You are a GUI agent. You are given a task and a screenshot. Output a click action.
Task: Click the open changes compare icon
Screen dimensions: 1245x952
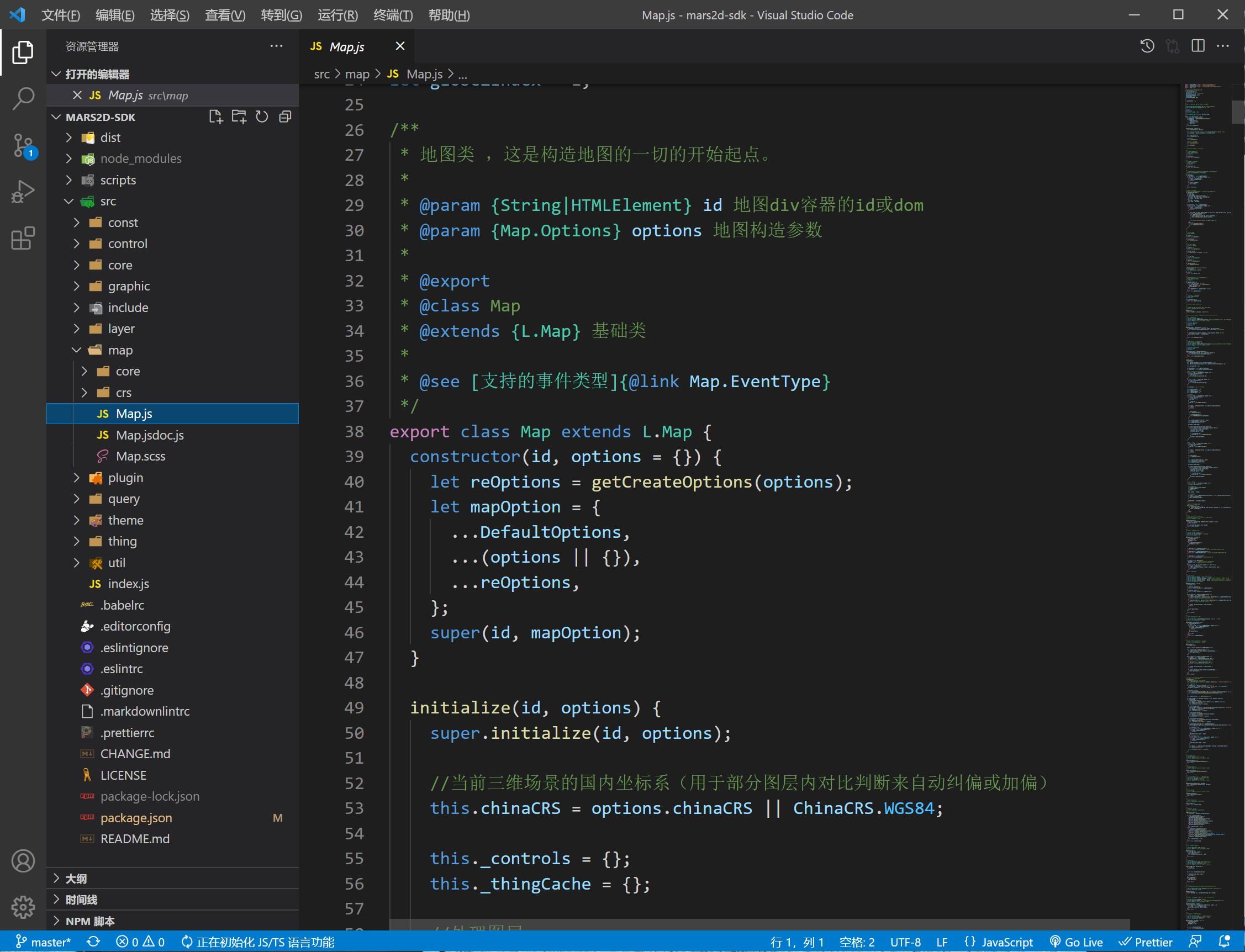tap(1173, 46)
